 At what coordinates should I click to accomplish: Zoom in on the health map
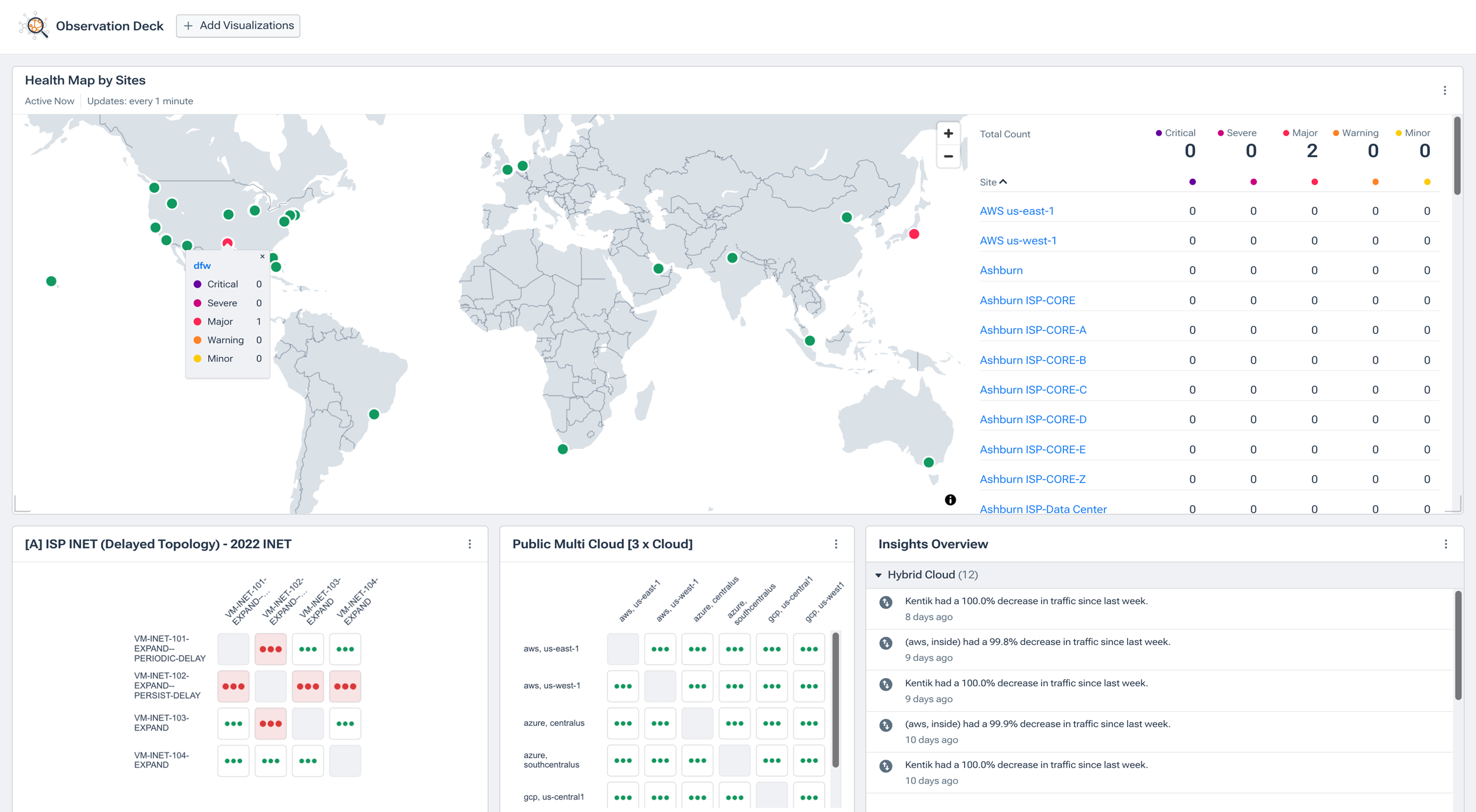pyautogui.click(x=948, y=133)
